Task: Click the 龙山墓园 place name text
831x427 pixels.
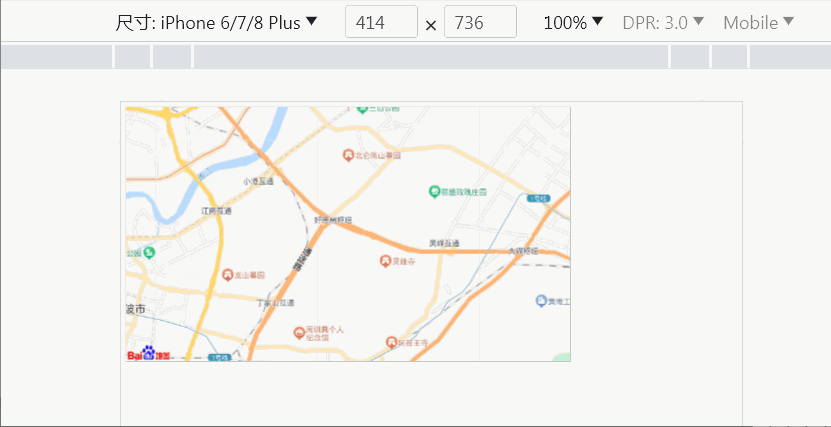Action: click(250, 275)
